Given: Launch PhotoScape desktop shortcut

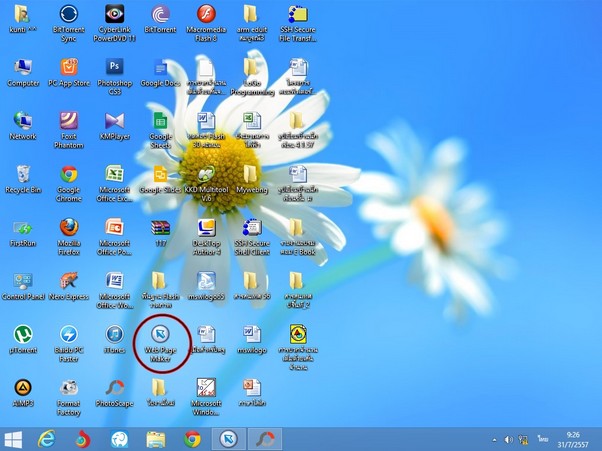Looking at the screenshot, I should [x=114, y=393].
